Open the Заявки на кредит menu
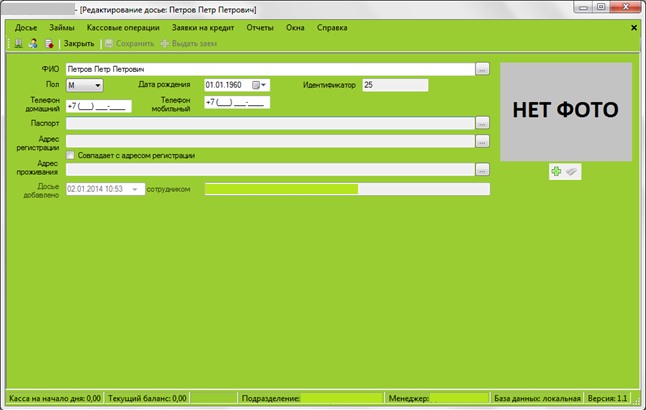Screen dimensions: 646x410 coord(203,28)
